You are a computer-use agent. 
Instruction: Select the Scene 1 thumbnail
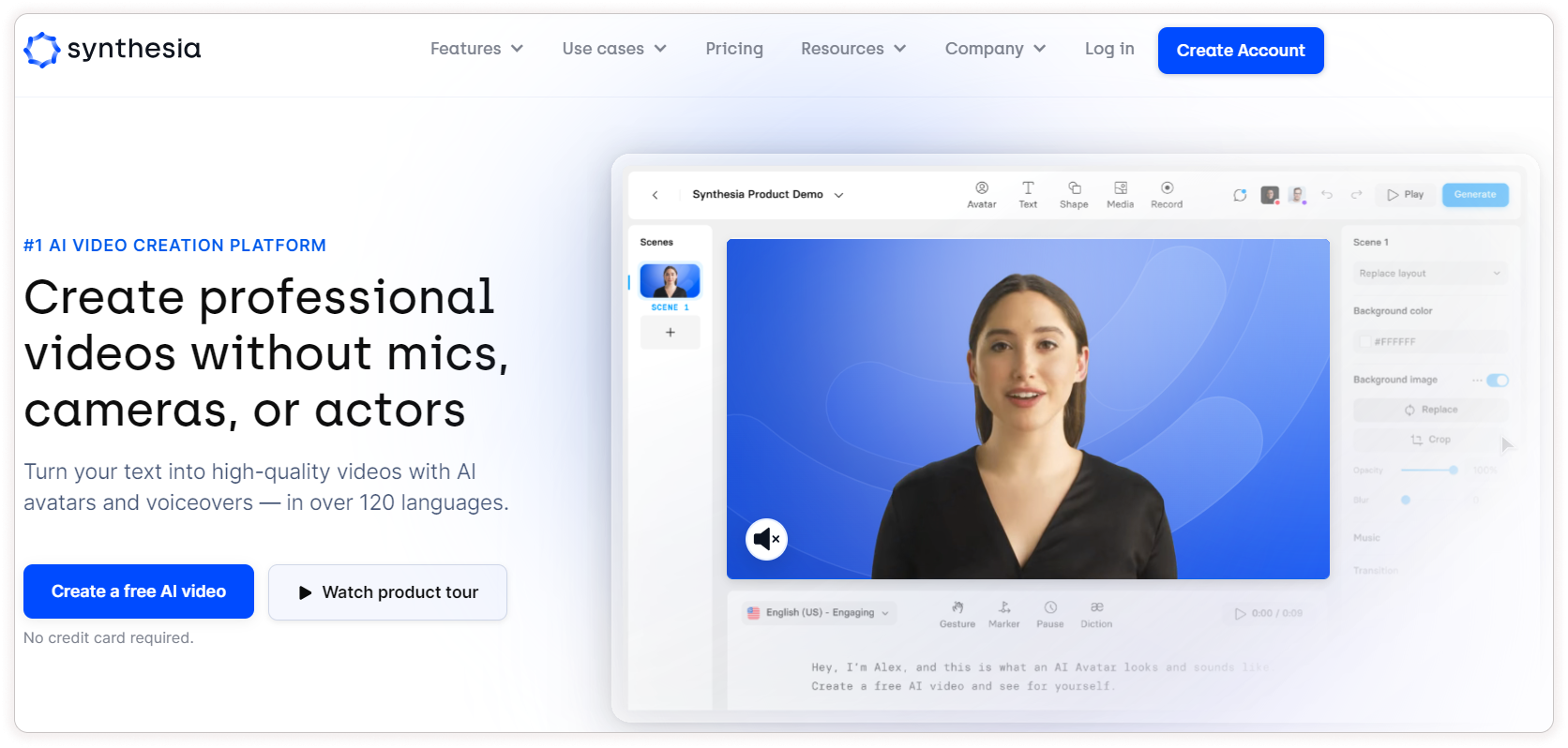point(670,280)
